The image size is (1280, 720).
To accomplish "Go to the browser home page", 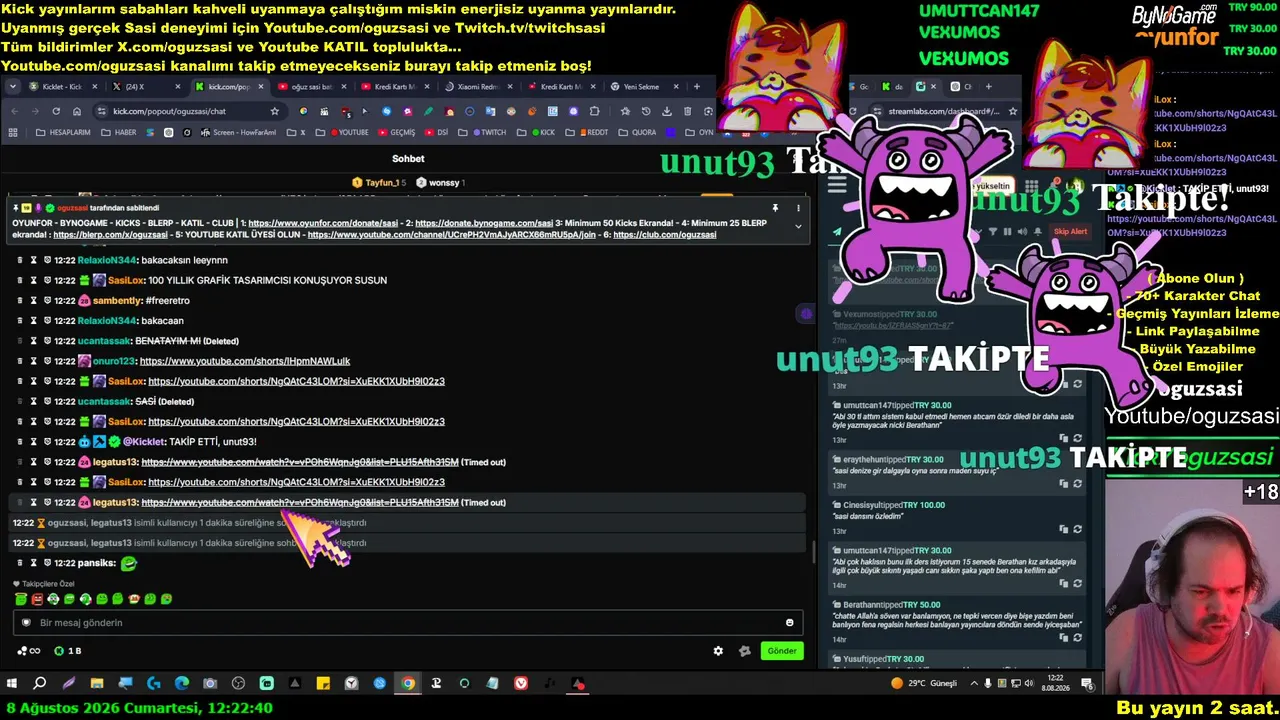I will pyautogui.click(x=77, y=111).
